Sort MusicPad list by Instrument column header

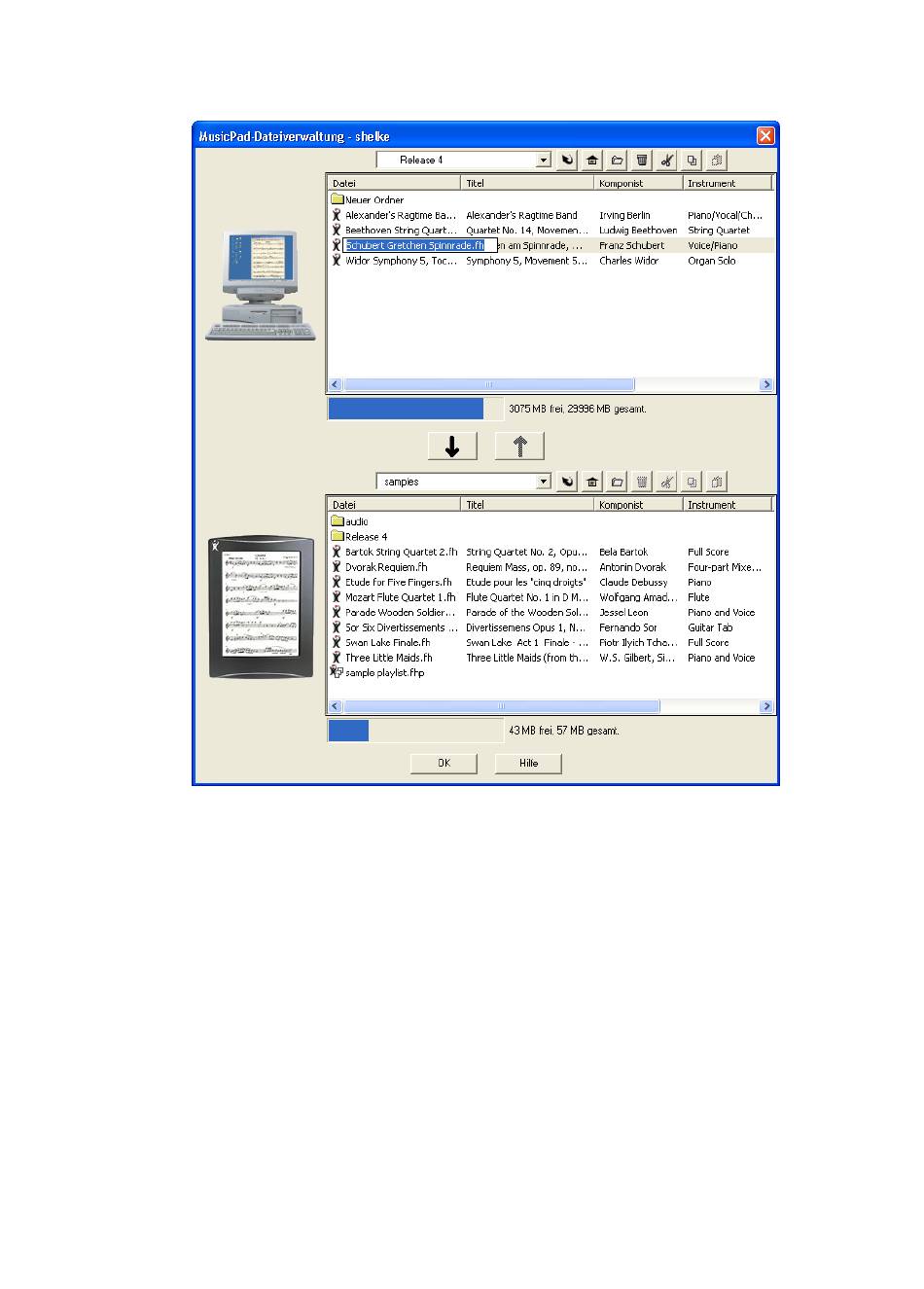(x=727, y=505)
